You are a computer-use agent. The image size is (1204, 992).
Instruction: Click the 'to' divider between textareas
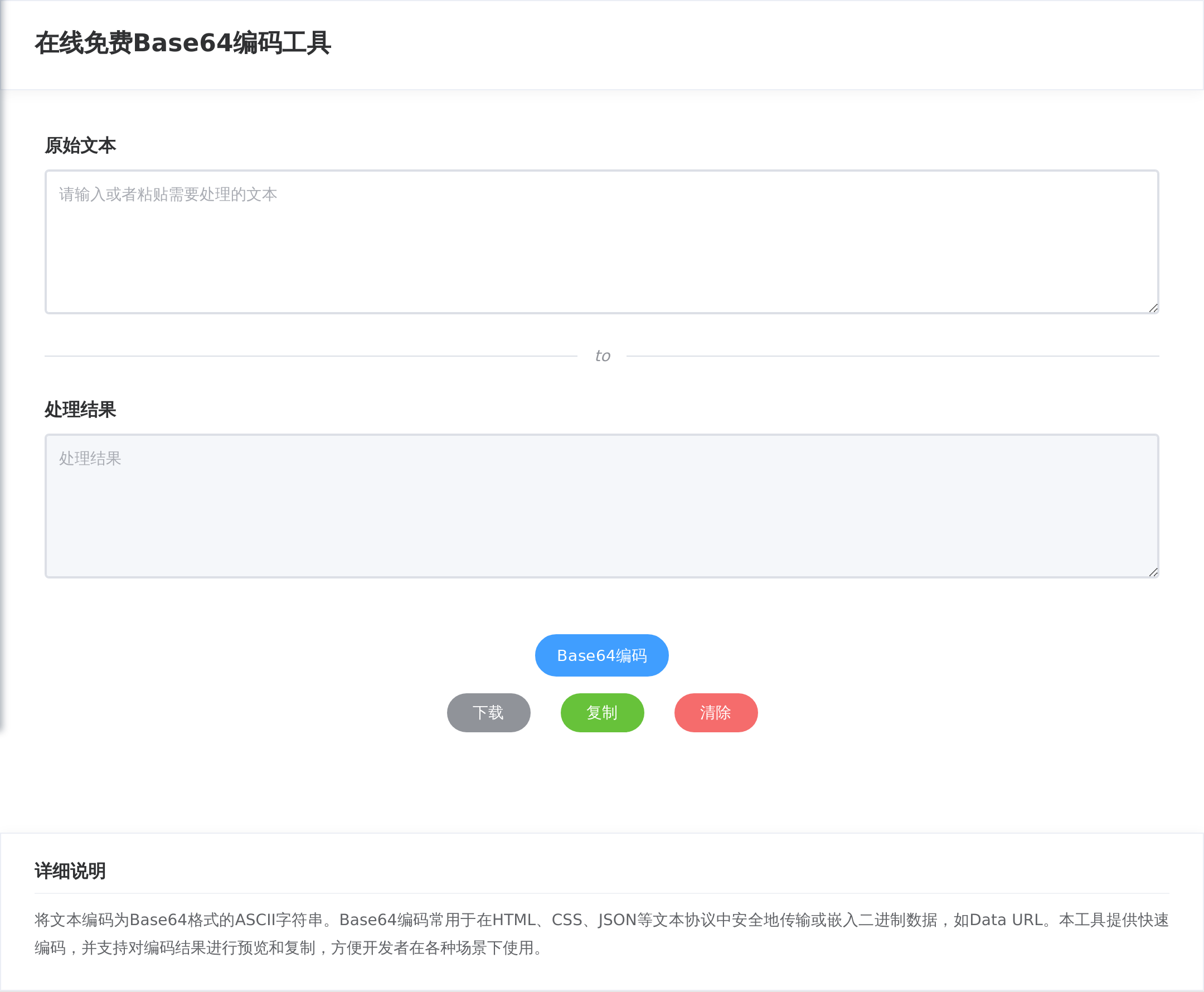tap(601, 356)
